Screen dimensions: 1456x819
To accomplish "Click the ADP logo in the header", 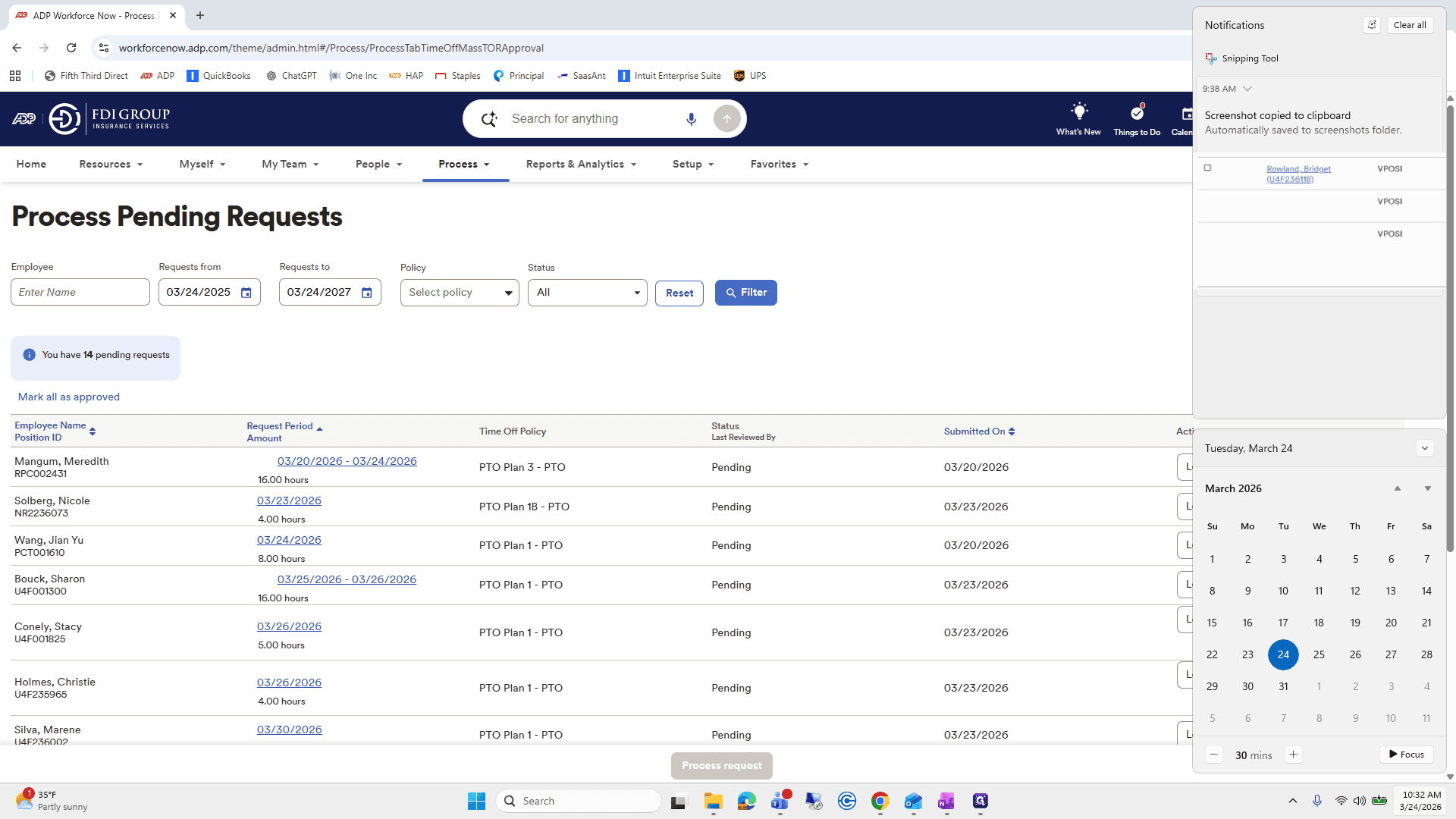I will (24, 119).
